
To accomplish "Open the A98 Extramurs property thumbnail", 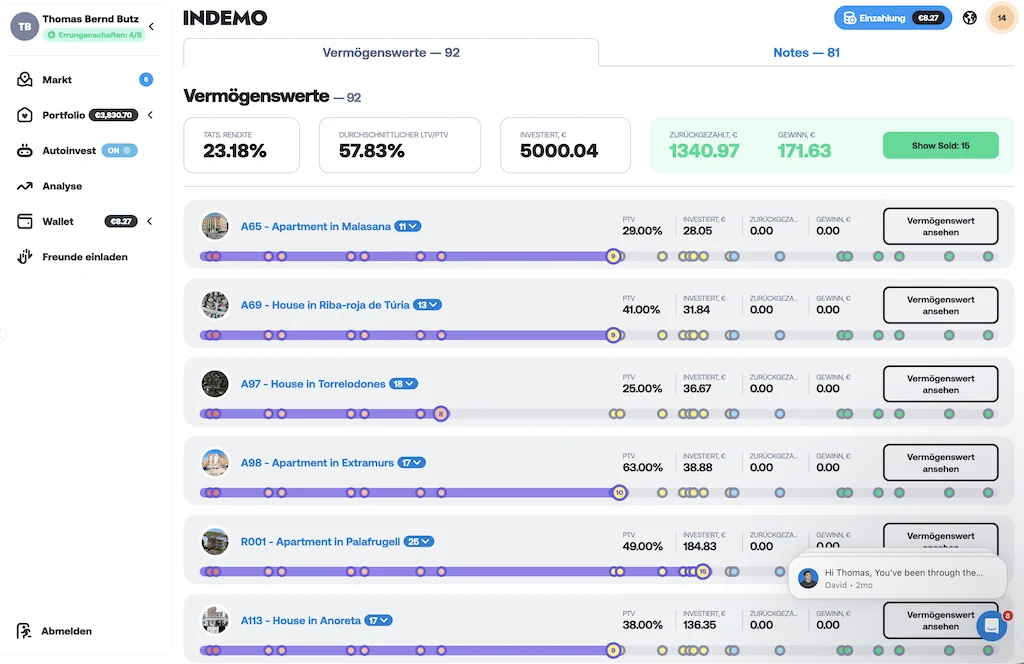I will [215, 463].
